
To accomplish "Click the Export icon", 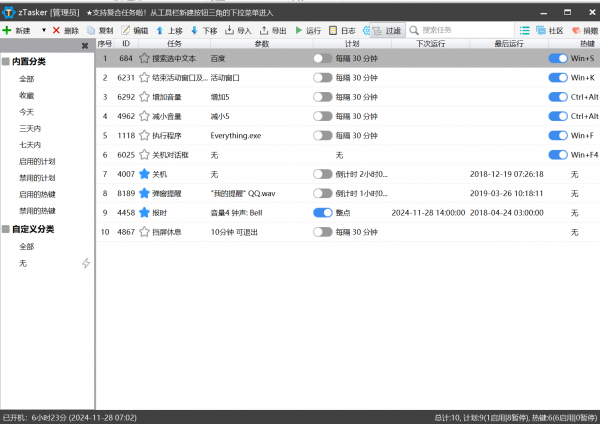I will click(x=264, y=30).
